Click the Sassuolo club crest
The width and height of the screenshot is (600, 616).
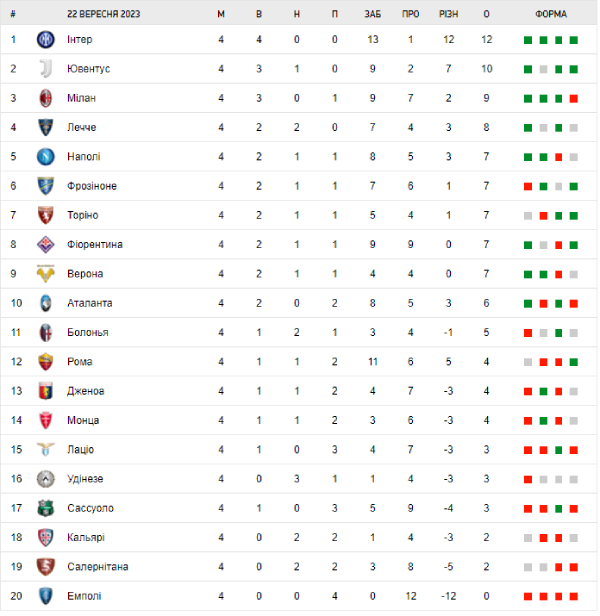[45, 508]
